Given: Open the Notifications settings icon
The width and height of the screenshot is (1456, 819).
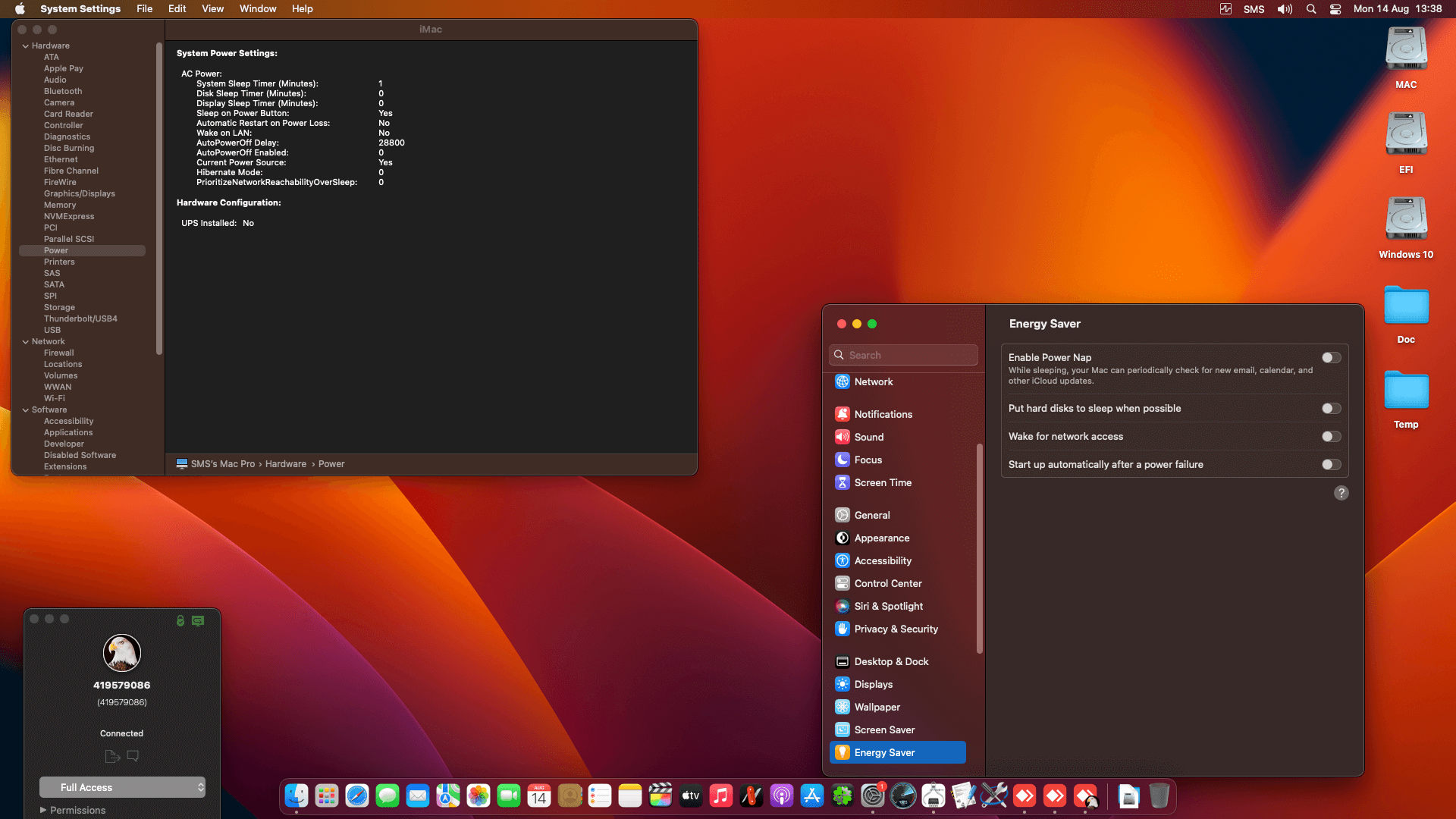Looking at the screenshot, I should [x=842, y=414].
